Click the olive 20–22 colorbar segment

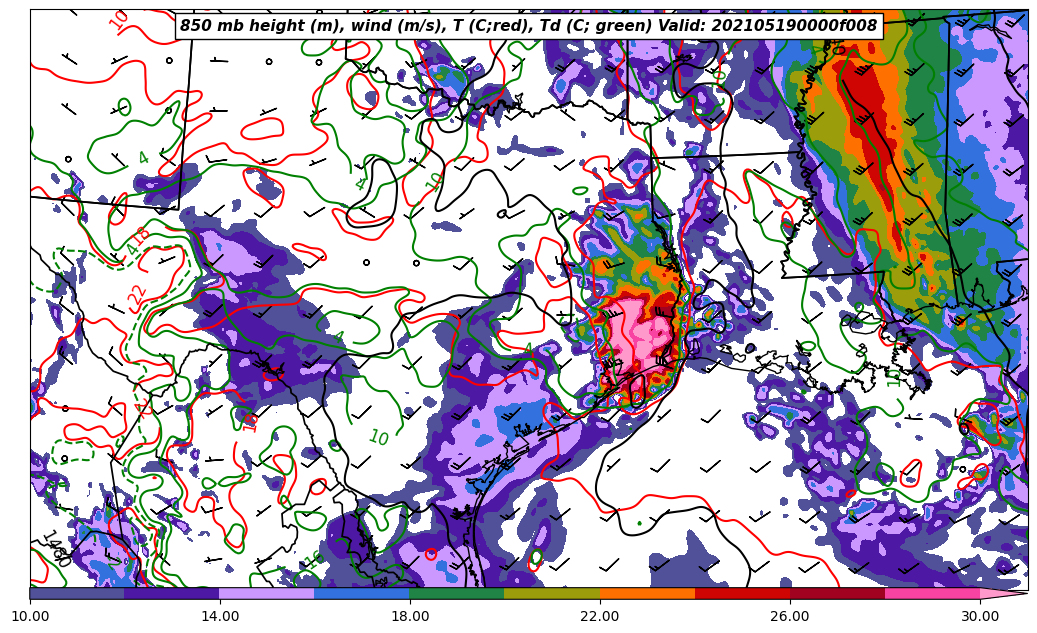552,593
